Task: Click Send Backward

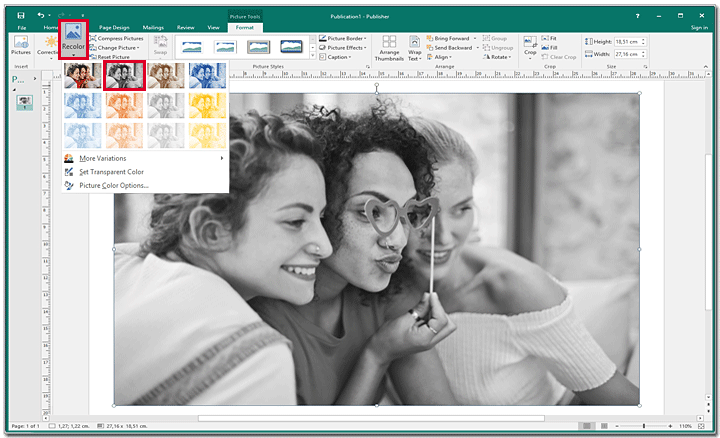Action: [450, 48]
